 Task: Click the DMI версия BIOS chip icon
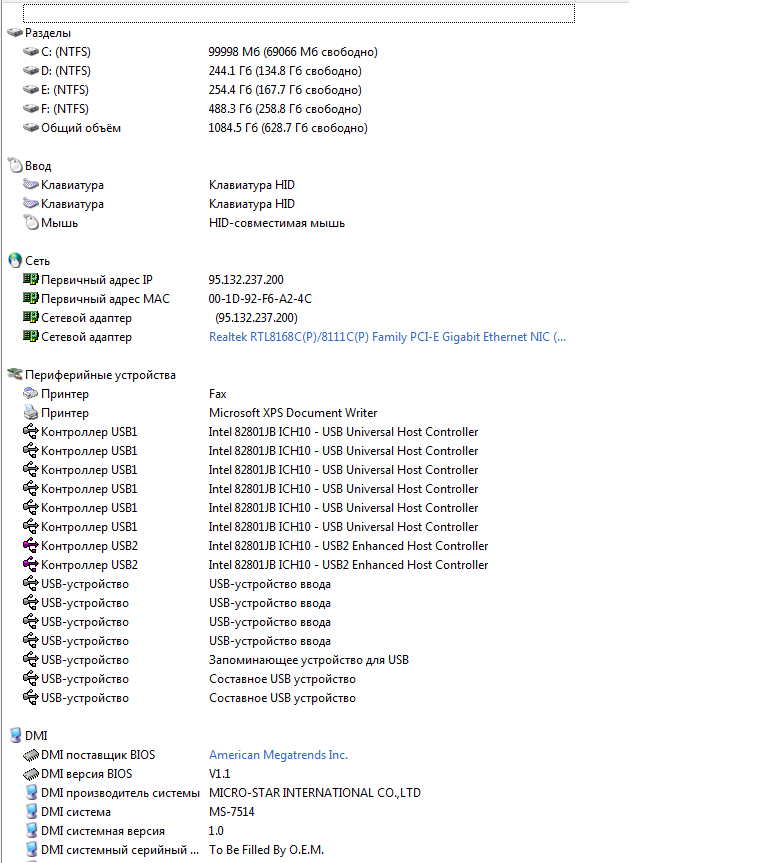point(31,774)
